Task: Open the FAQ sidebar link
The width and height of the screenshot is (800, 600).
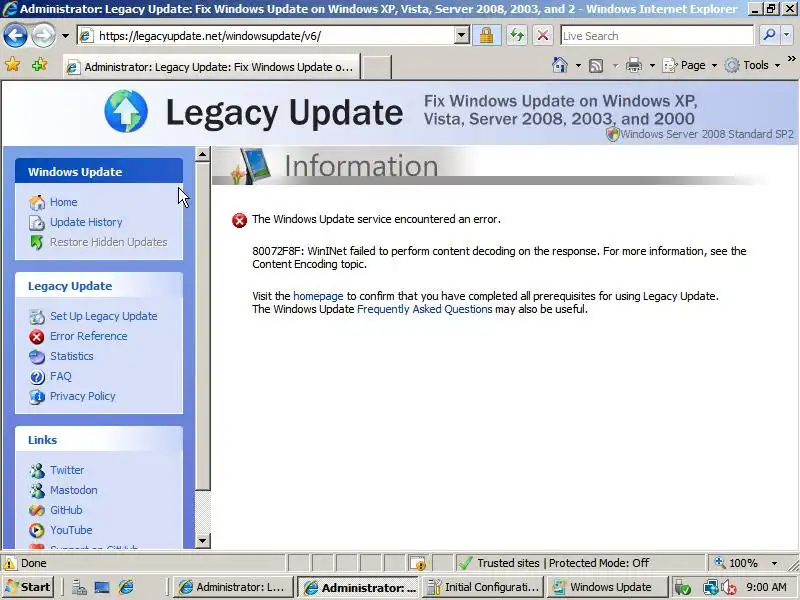Action: tap(60, 377)
